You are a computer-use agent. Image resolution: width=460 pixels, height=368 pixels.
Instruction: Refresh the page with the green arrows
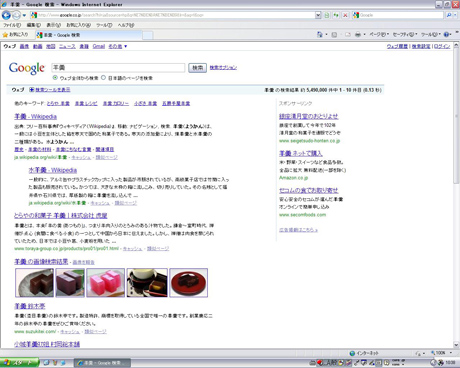tap(336, 15)
